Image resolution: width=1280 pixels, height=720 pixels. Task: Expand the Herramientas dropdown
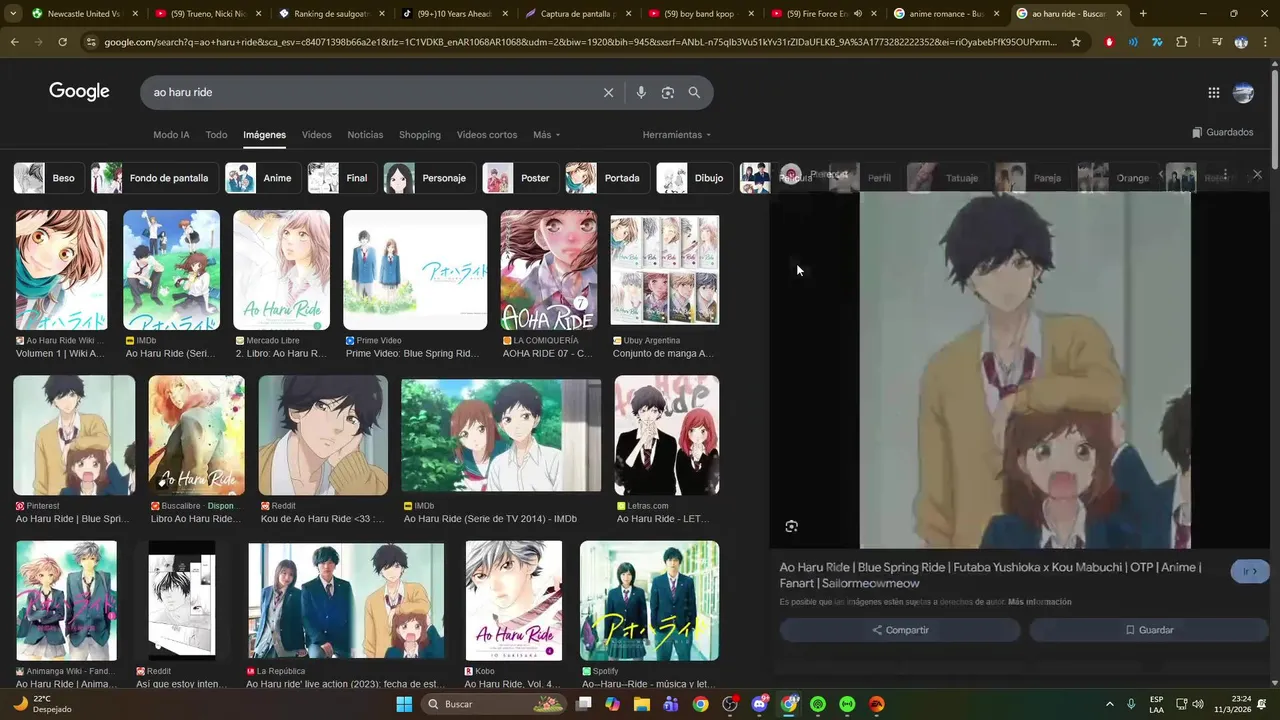[x=677, y=135]
